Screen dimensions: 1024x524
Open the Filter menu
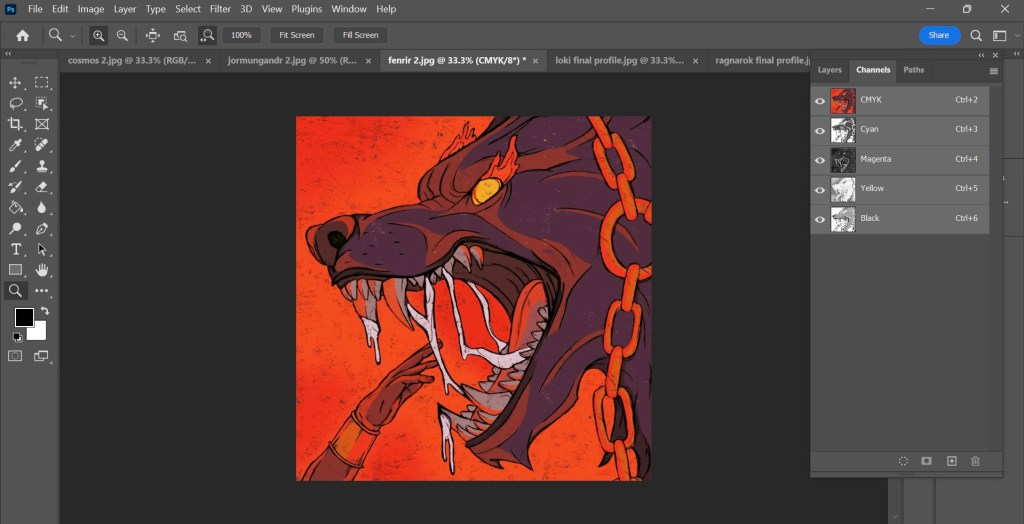tap(220, 9)
